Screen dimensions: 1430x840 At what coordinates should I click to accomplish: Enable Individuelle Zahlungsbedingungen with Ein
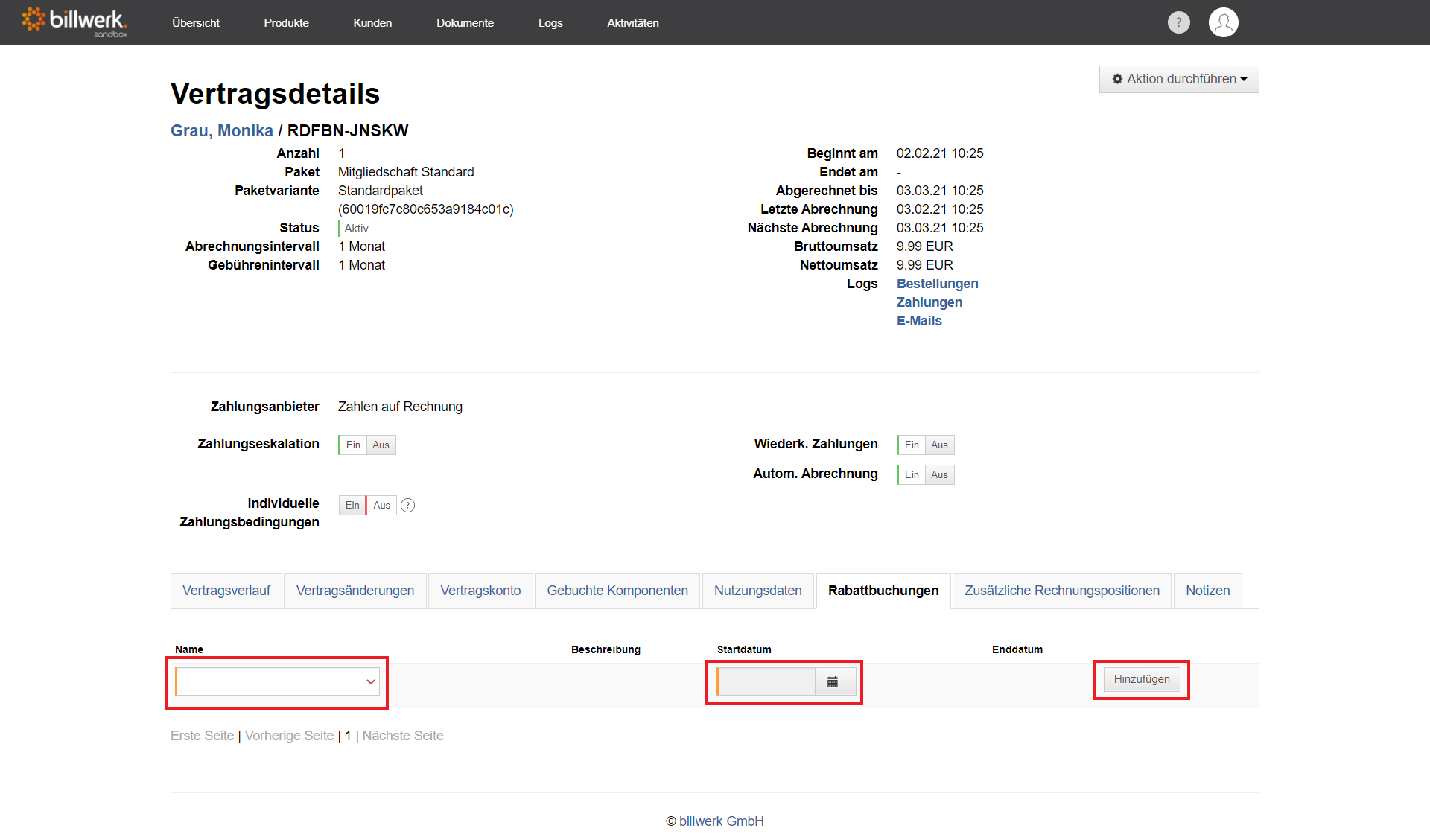pos(352,505)
